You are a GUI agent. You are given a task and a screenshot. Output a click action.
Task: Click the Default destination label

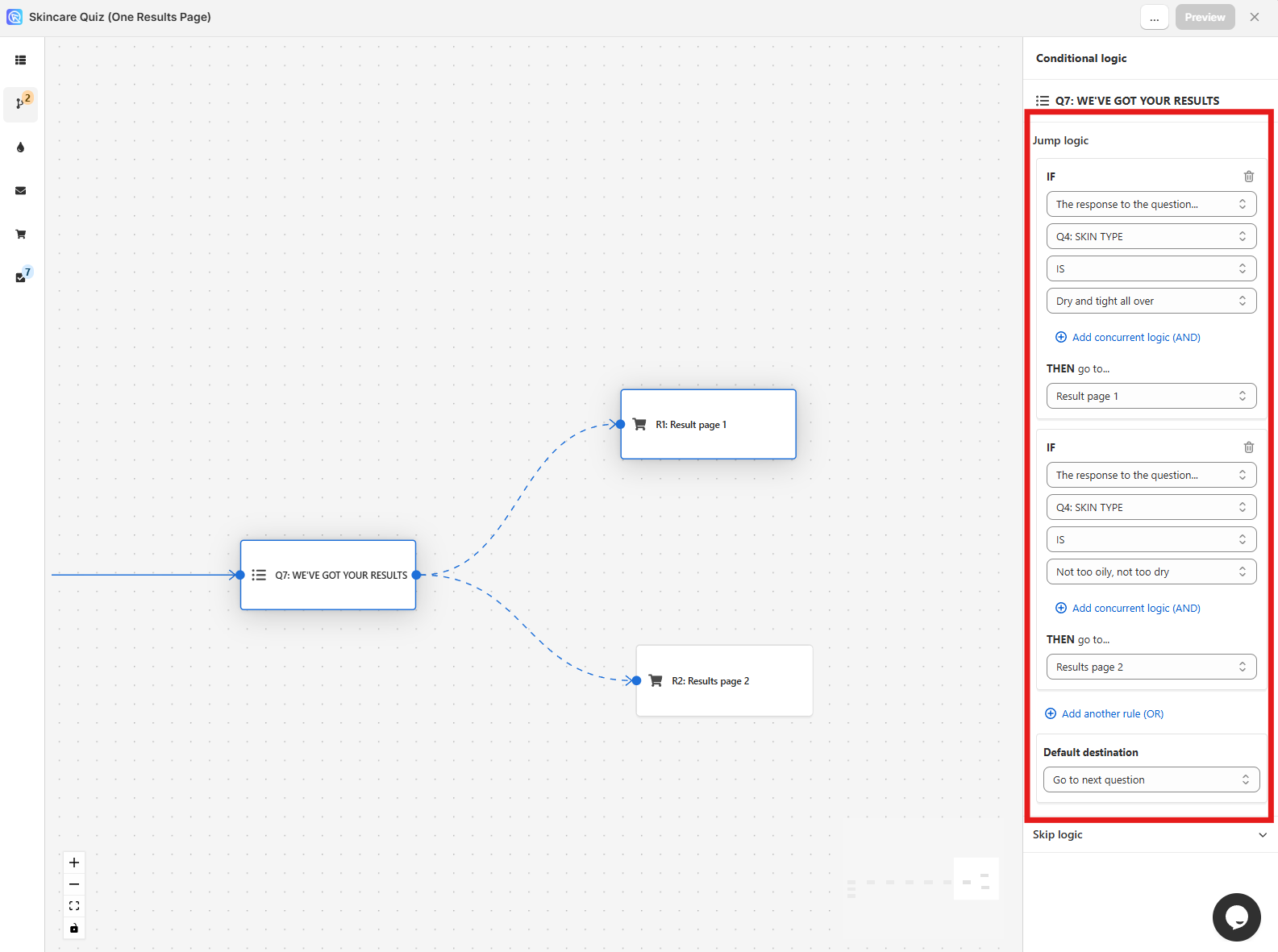[1091, 752]
